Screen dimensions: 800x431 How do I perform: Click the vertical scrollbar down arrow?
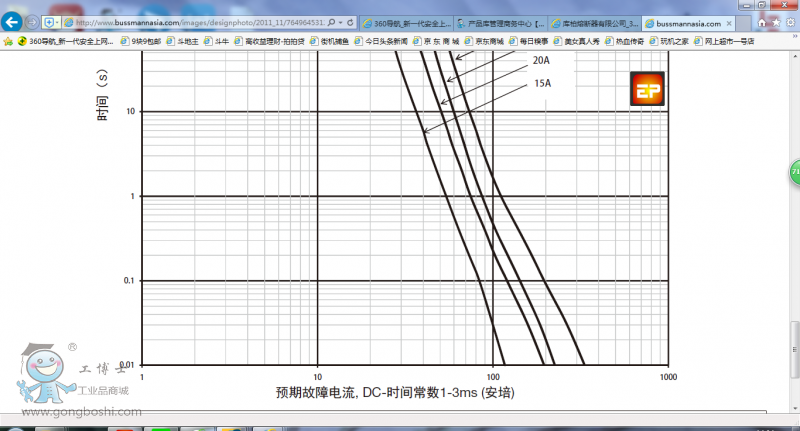click(794, 407)
